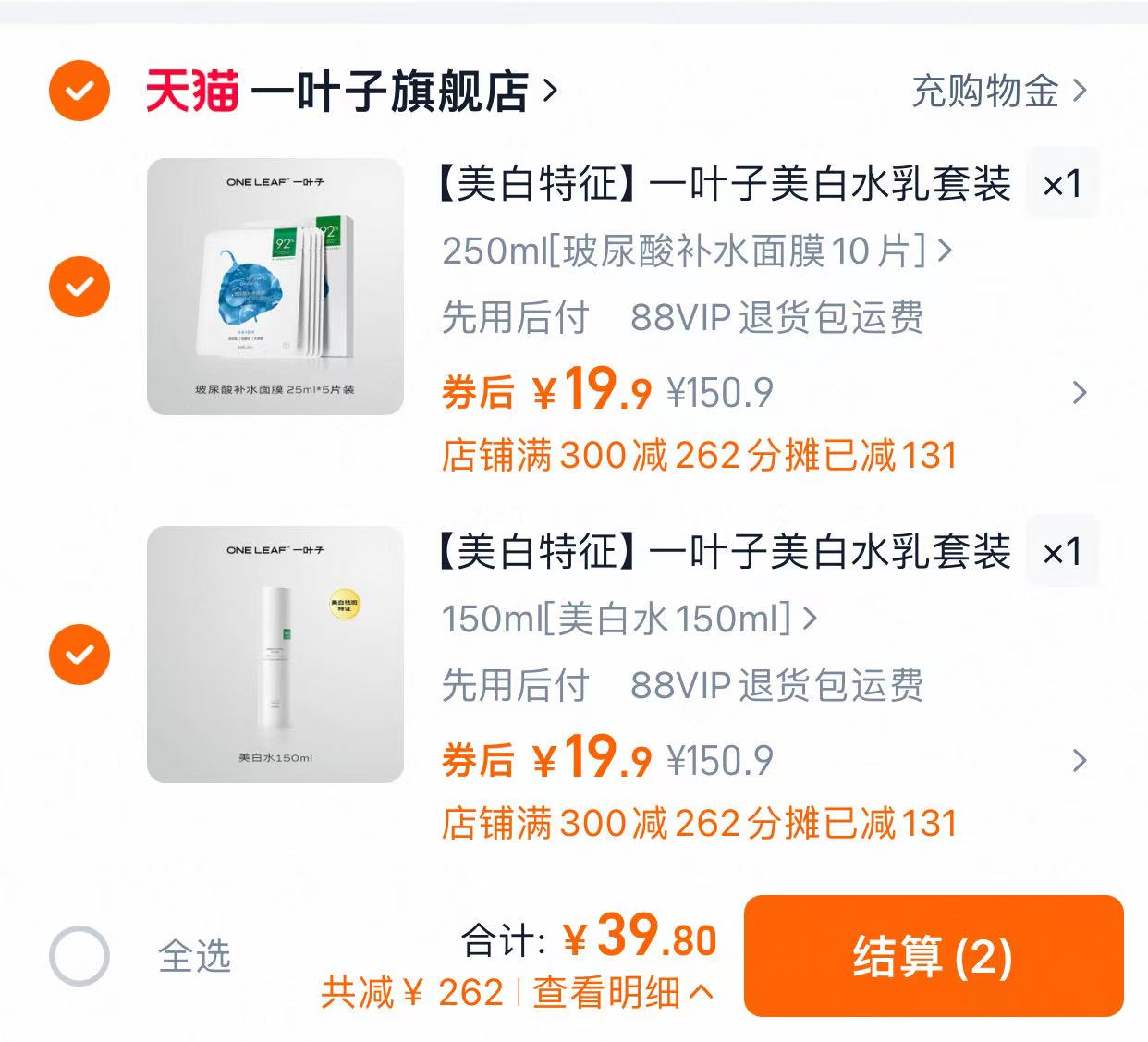Open the 一叶子旗舰店 store page
This screenshot has width=1148, height=1042.
click(388, 90)
